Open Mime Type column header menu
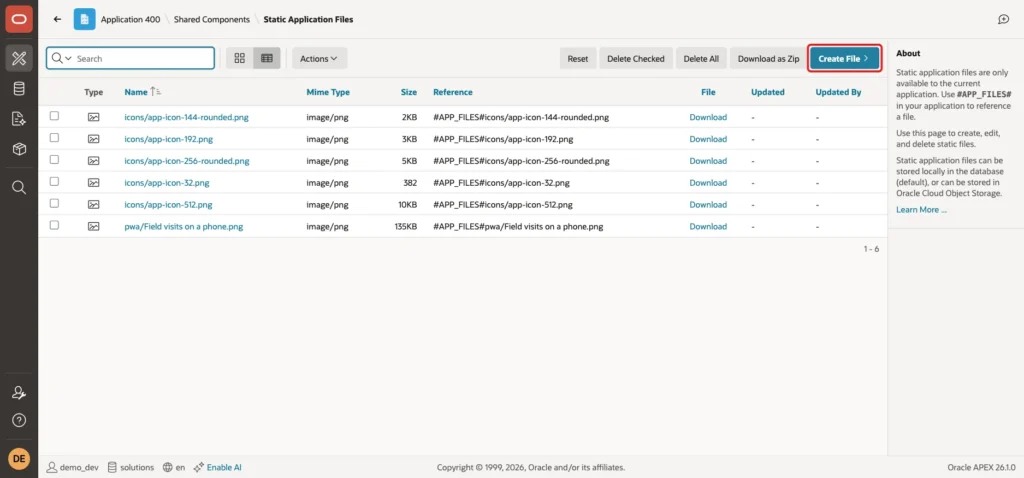This screenshot has height=478, width=1024. click(x=328, y=92)
